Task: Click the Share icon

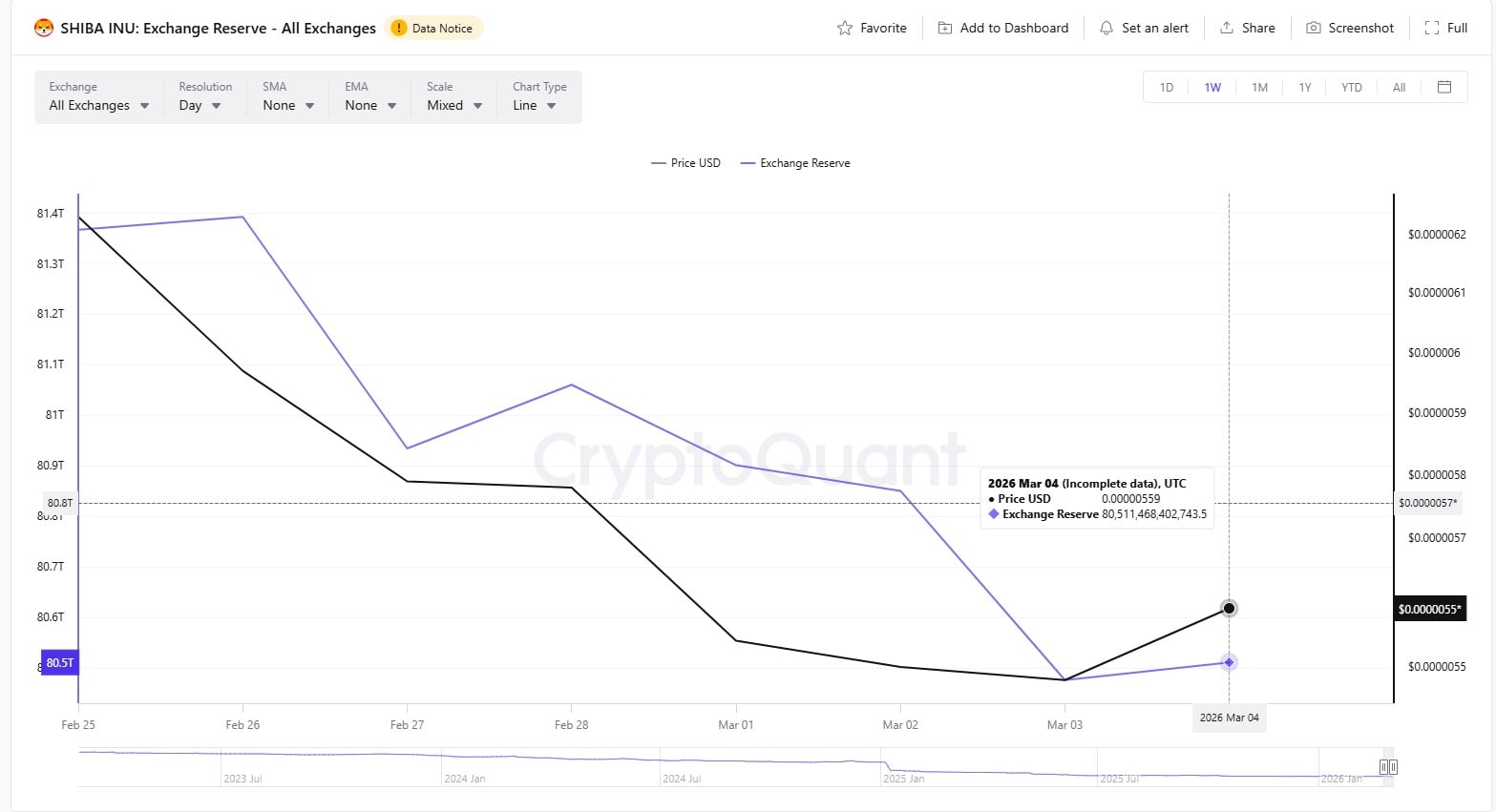Action: (x=1227, y=29)
